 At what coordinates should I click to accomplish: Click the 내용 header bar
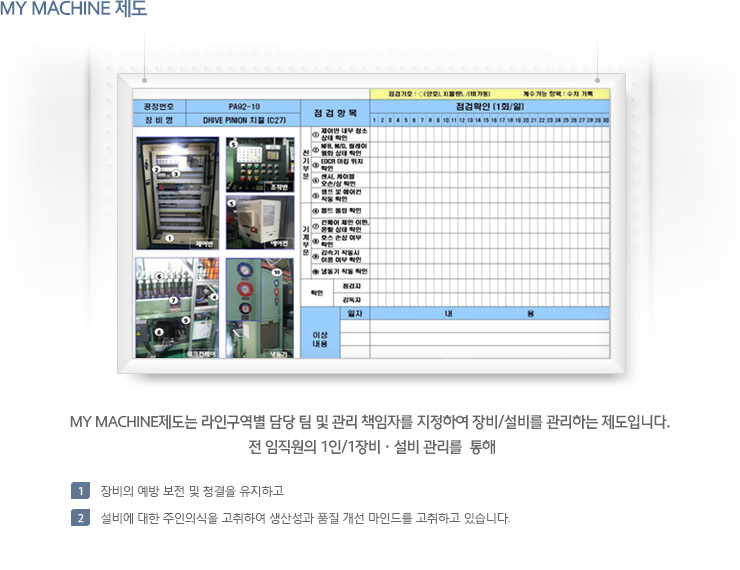tap(490, 313)
